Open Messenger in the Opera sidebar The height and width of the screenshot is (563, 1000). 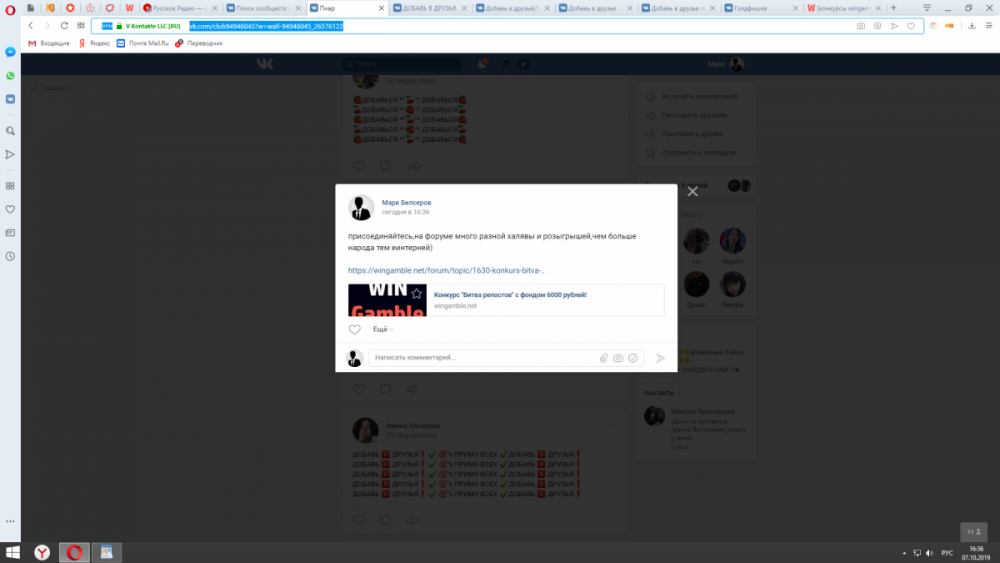pyautogui.click(x=10, y=52)
